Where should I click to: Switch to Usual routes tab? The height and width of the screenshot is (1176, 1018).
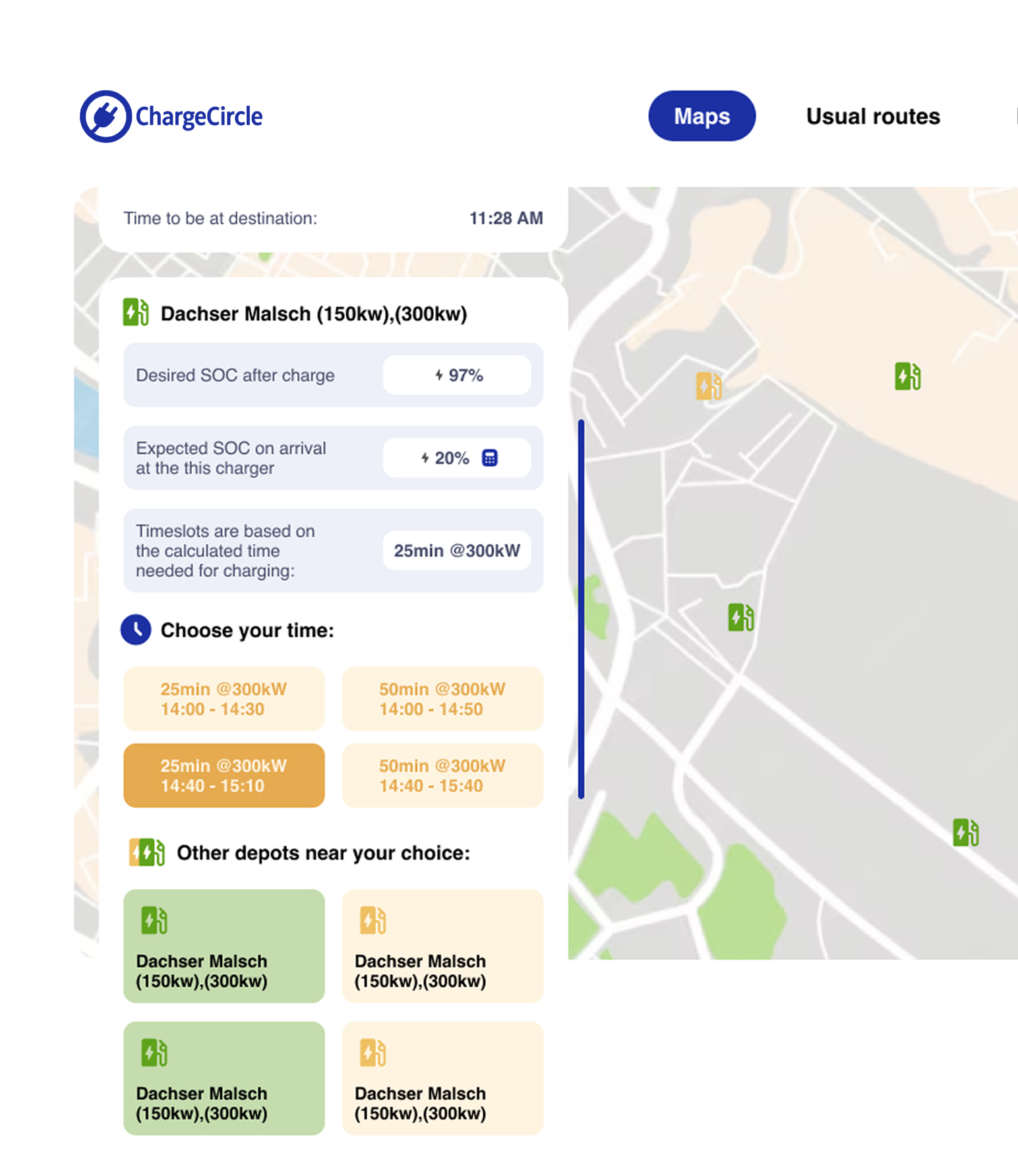(x=872, y=116)
